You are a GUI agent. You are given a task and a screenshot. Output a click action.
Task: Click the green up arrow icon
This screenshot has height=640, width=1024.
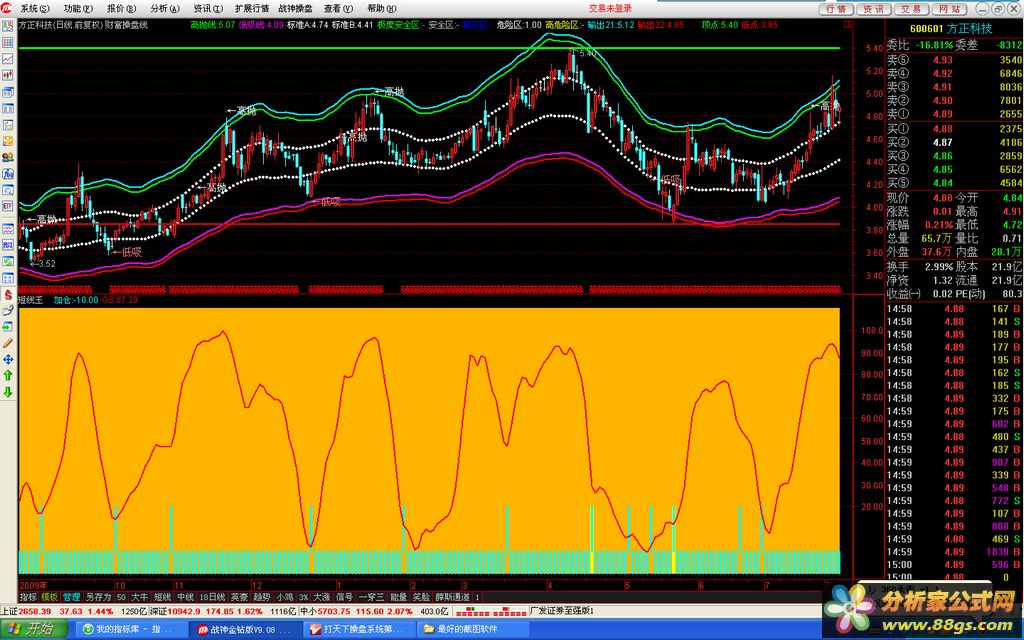click(8, 376)
